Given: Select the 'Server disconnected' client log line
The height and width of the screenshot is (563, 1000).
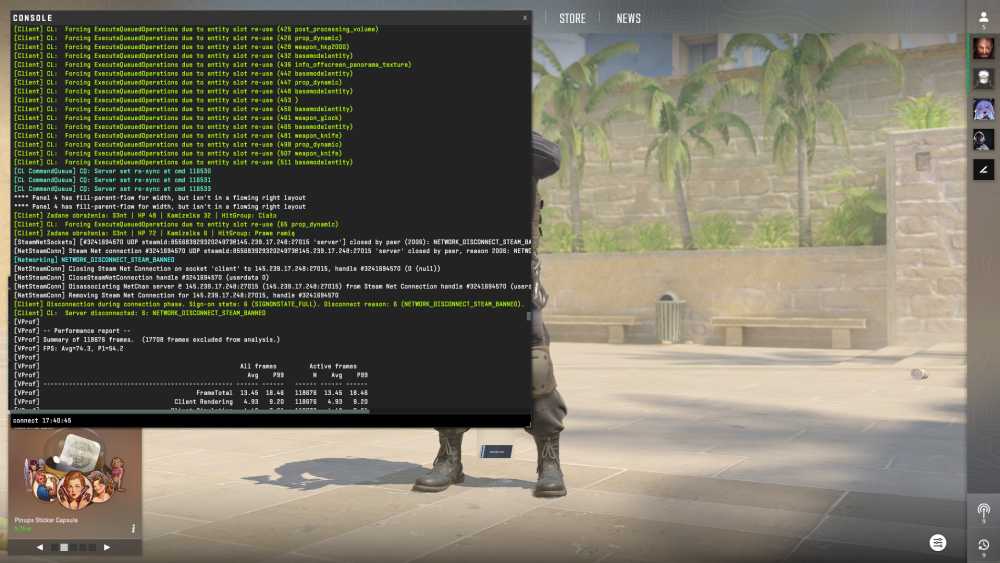Looking at the screenshot, I should coord(140,313).
